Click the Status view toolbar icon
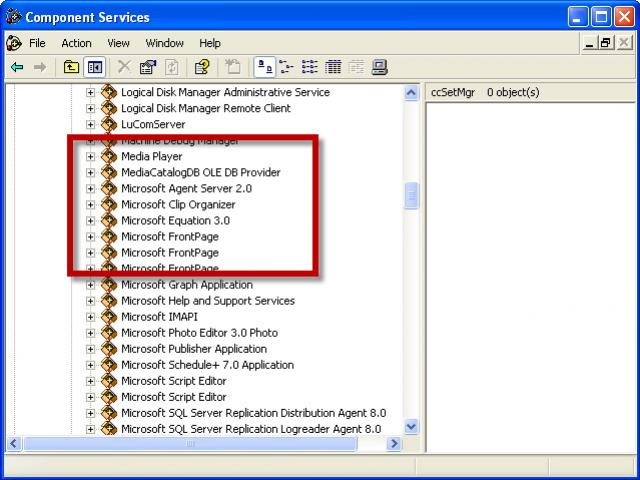The width and height of the screenshot is (640, 480). coord(356,67)
